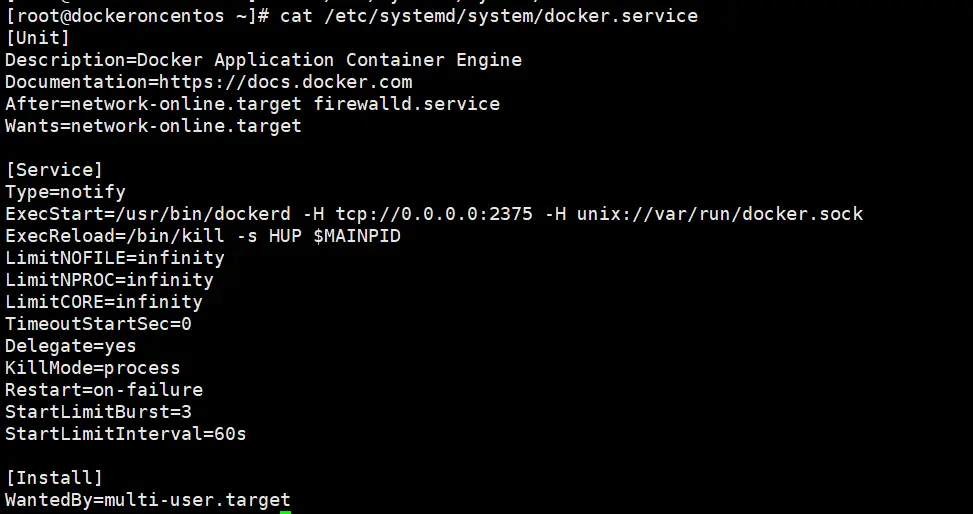Click the $MAINPID variable in ExecReload
Image resolution: width=973 pixels, height=514 pixels.
(357, 236)
